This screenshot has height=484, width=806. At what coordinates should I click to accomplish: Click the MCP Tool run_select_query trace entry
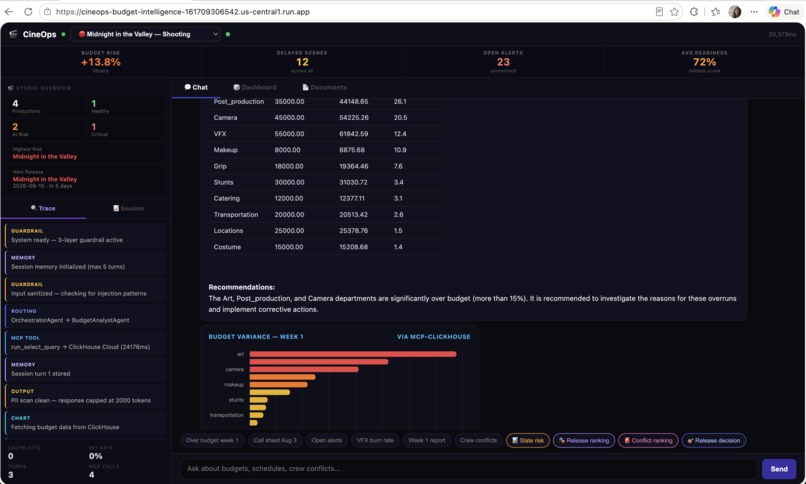(86, 342)
